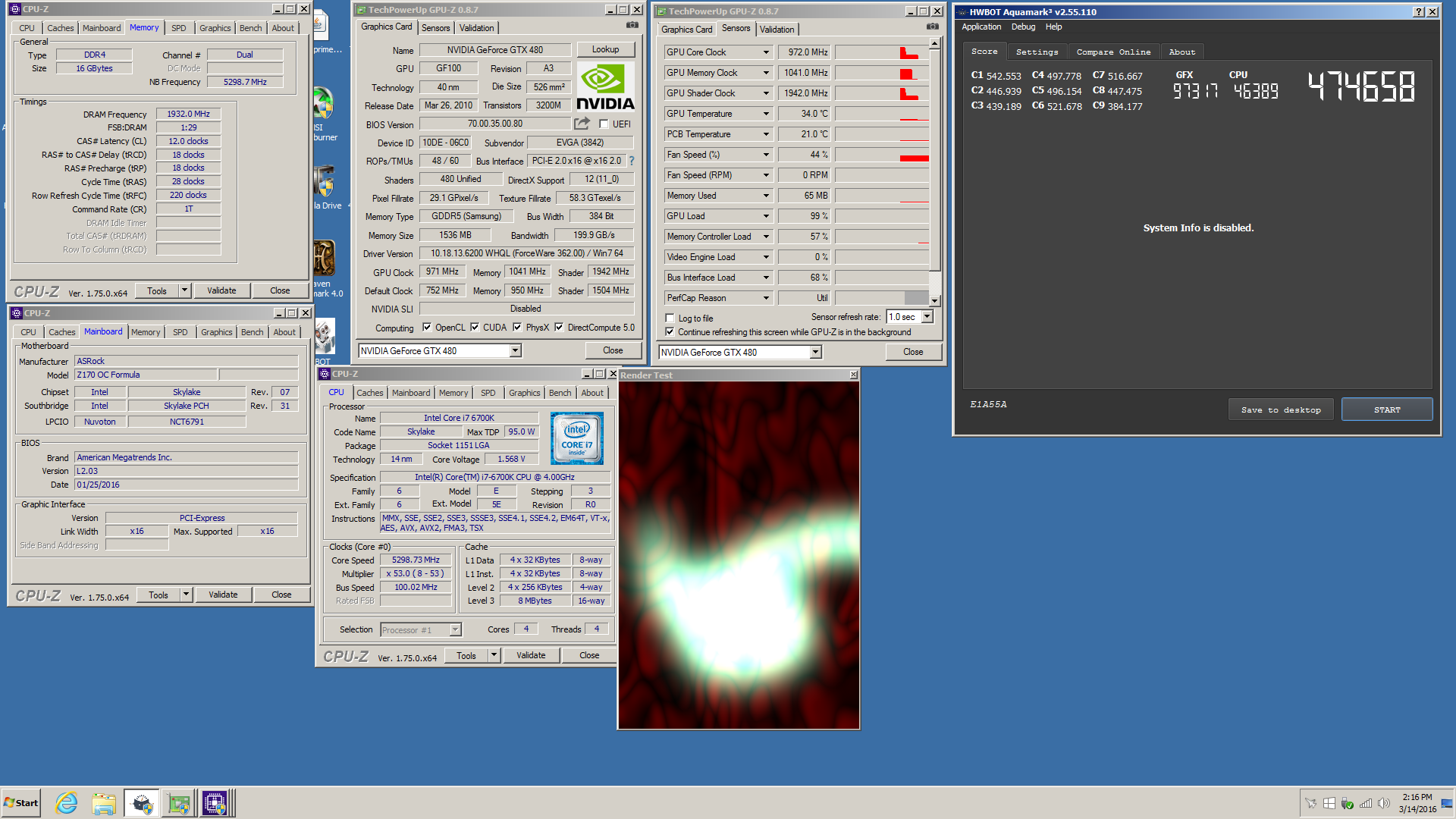This screenshot has height=819, width=1456.
Task: Click the CPU-Z chip icon in the taskbar
Action: click(215, 803)
